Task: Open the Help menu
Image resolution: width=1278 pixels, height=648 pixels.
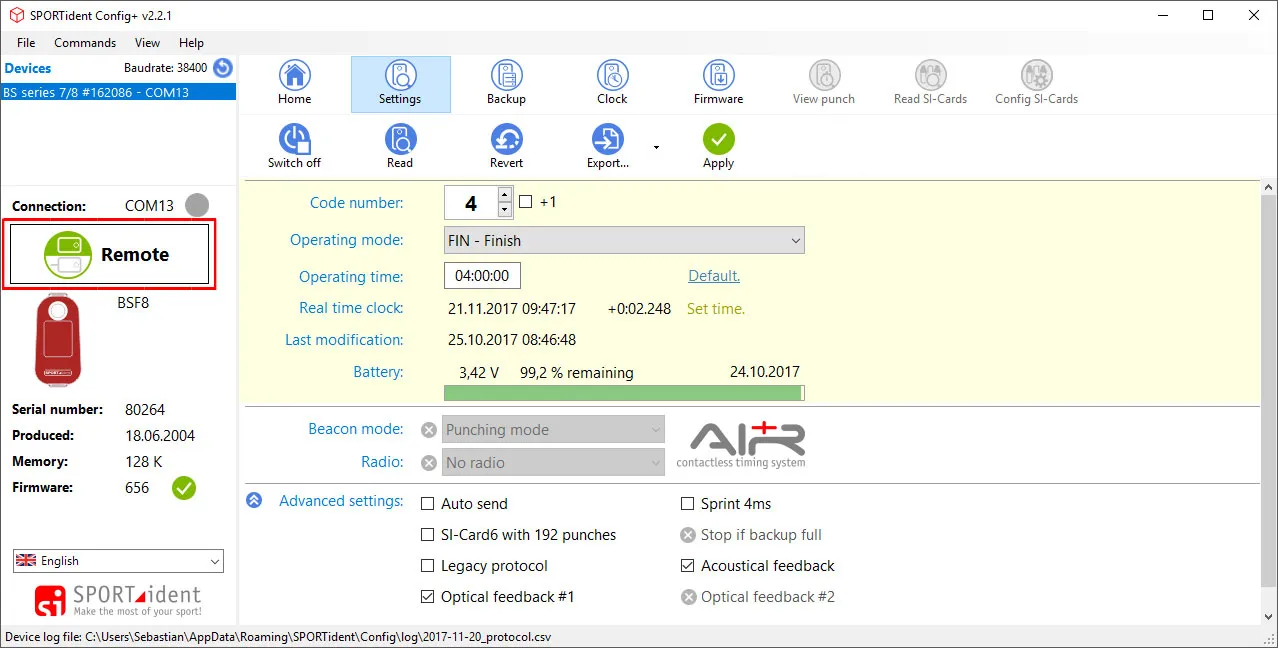Action: pyautogui.click(x=191, y=43)
